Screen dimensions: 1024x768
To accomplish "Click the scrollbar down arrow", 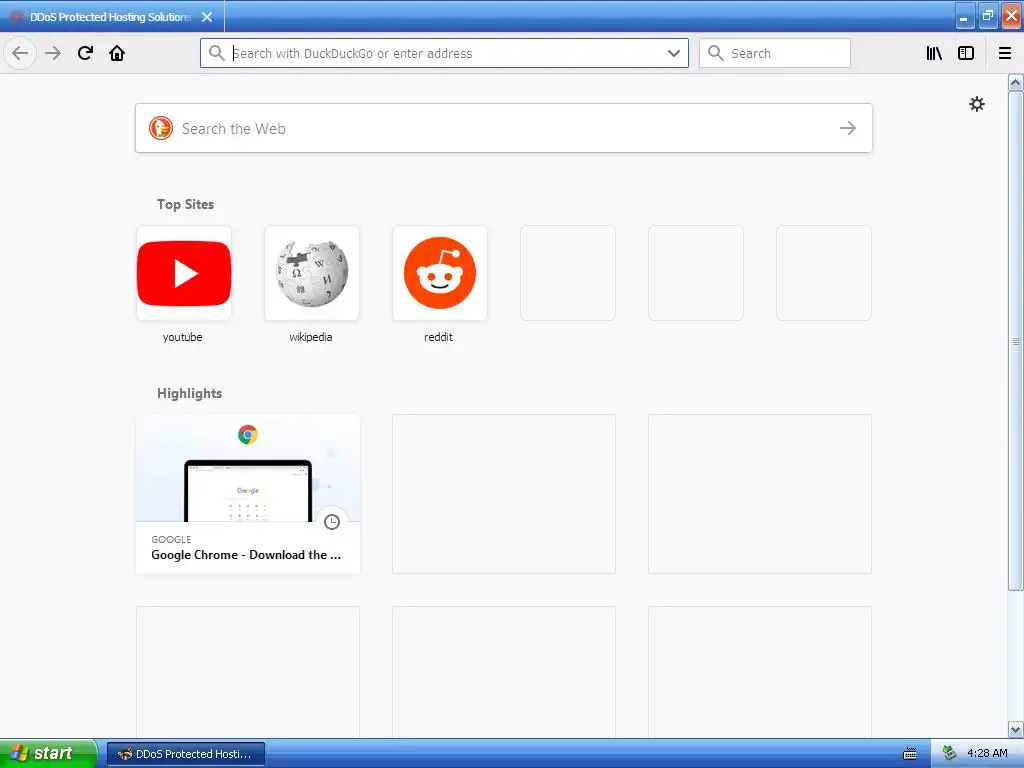I will point(1016,729).
